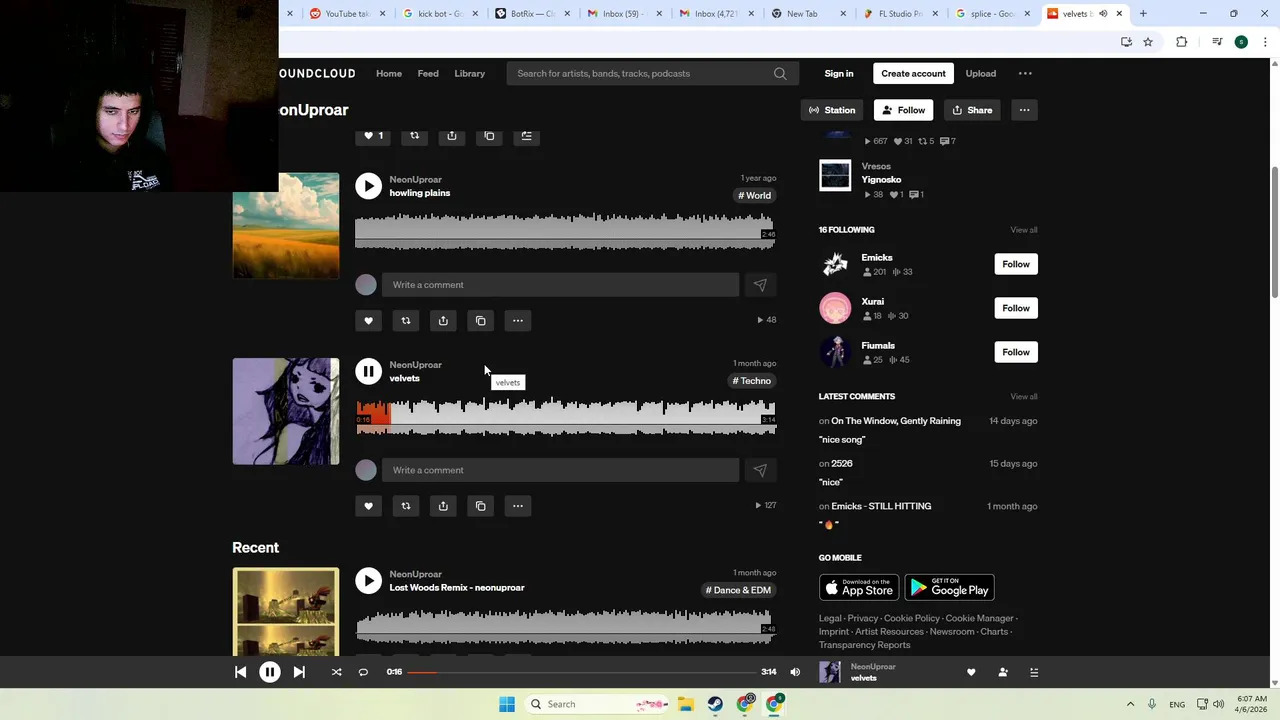Follow Emicks
1280x720 pixels.
pos(1016,264)
